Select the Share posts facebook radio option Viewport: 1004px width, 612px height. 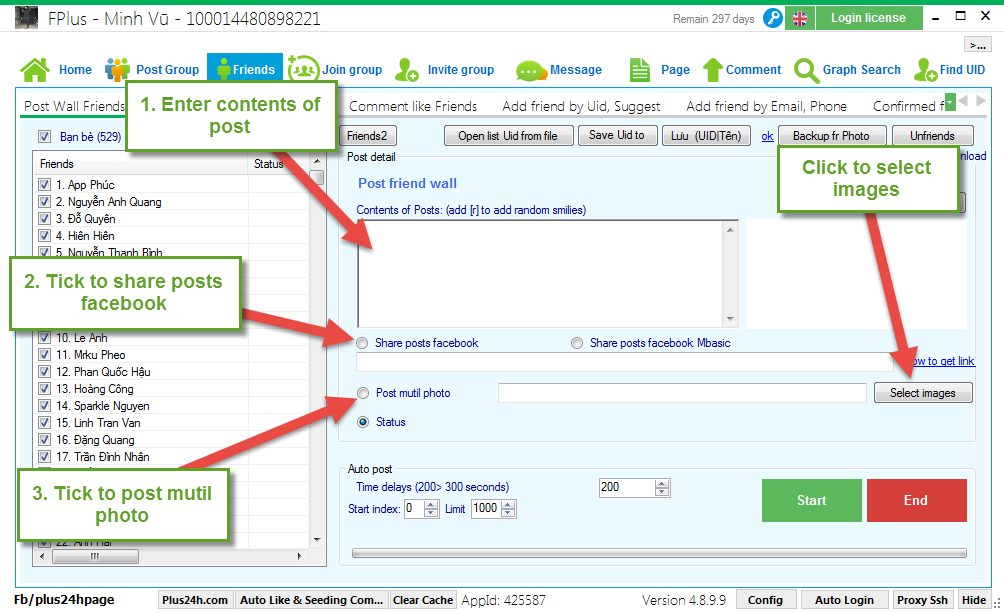pos(362,343)
